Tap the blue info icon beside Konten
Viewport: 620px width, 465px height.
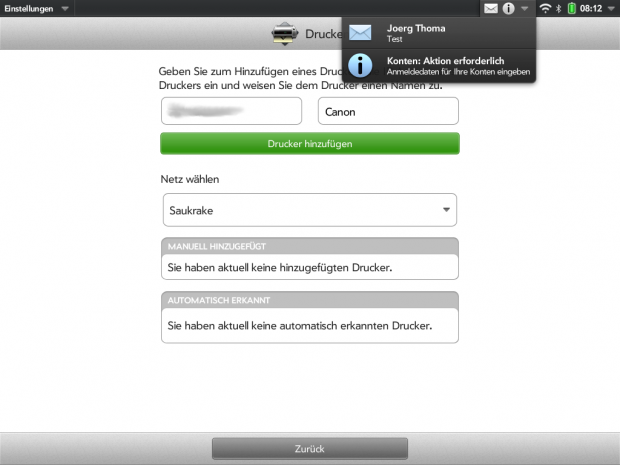(361, 66)
